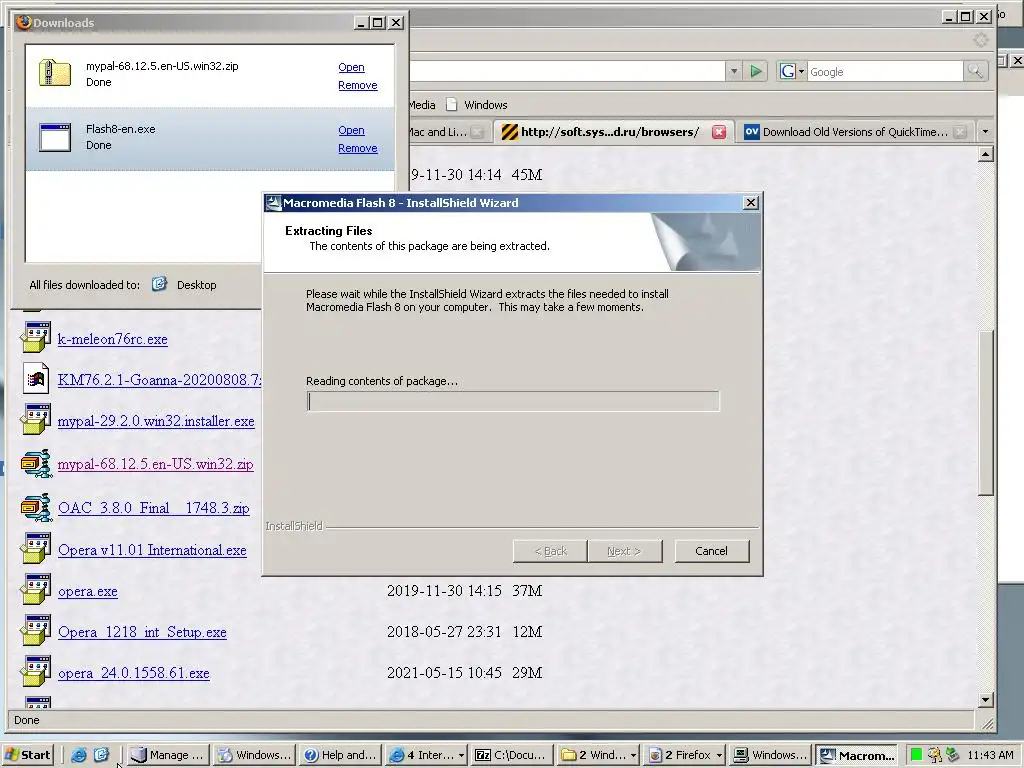Screen dimensions: 1024x768
Task: Open the search engine selector dropdown
Action: (801, 71)
